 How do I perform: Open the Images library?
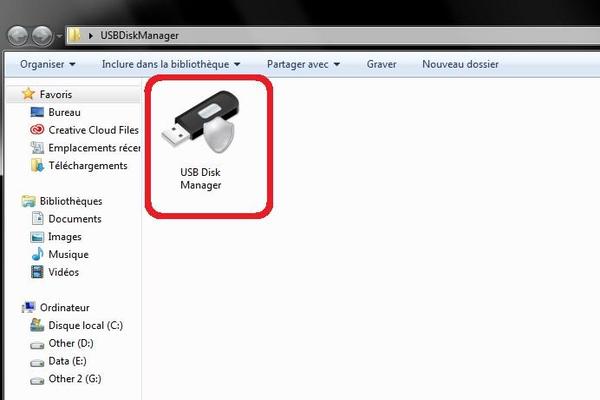[65, 237]
